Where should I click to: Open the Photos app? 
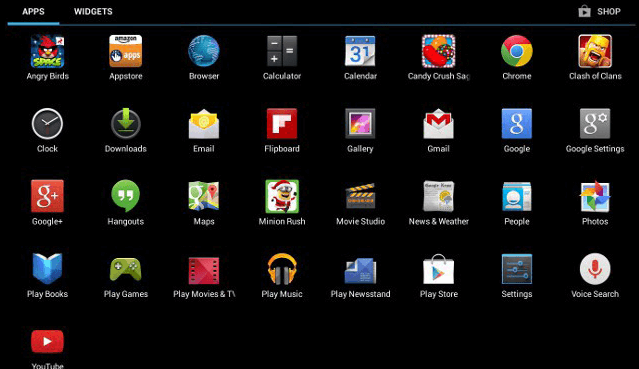click(595, 197)
